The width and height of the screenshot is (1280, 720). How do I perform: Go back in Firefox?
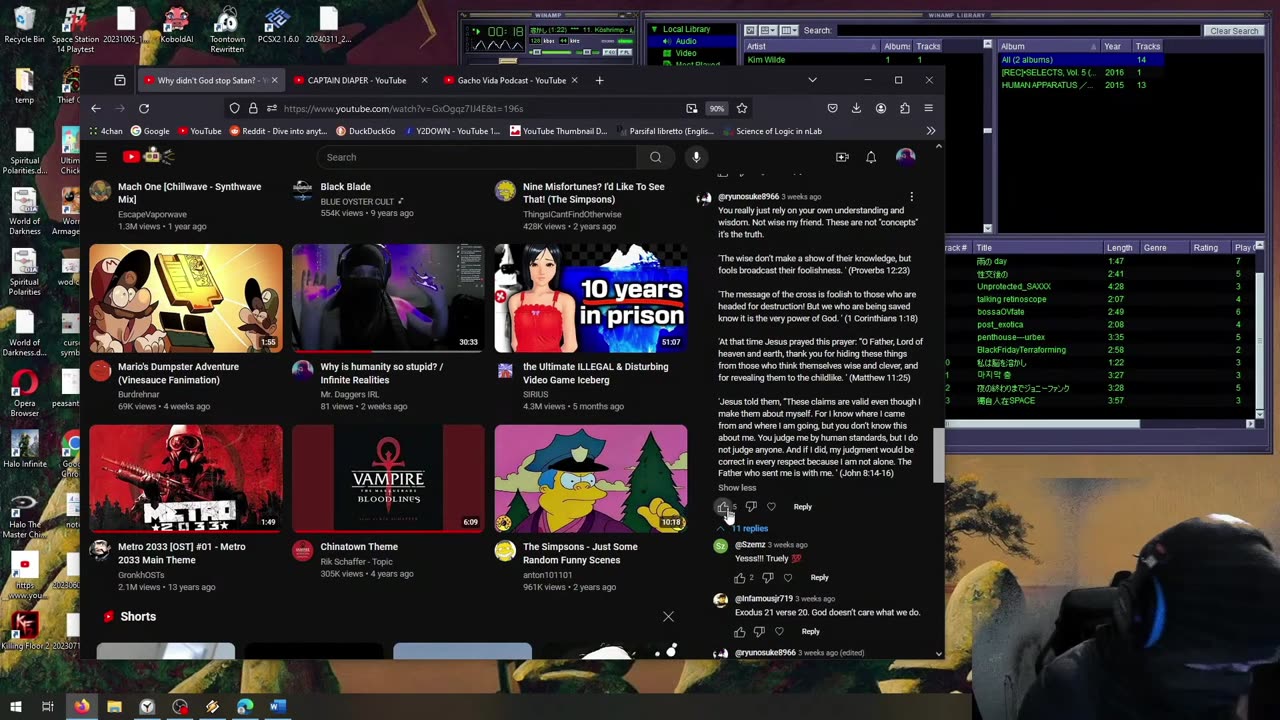tap(95, 108)
